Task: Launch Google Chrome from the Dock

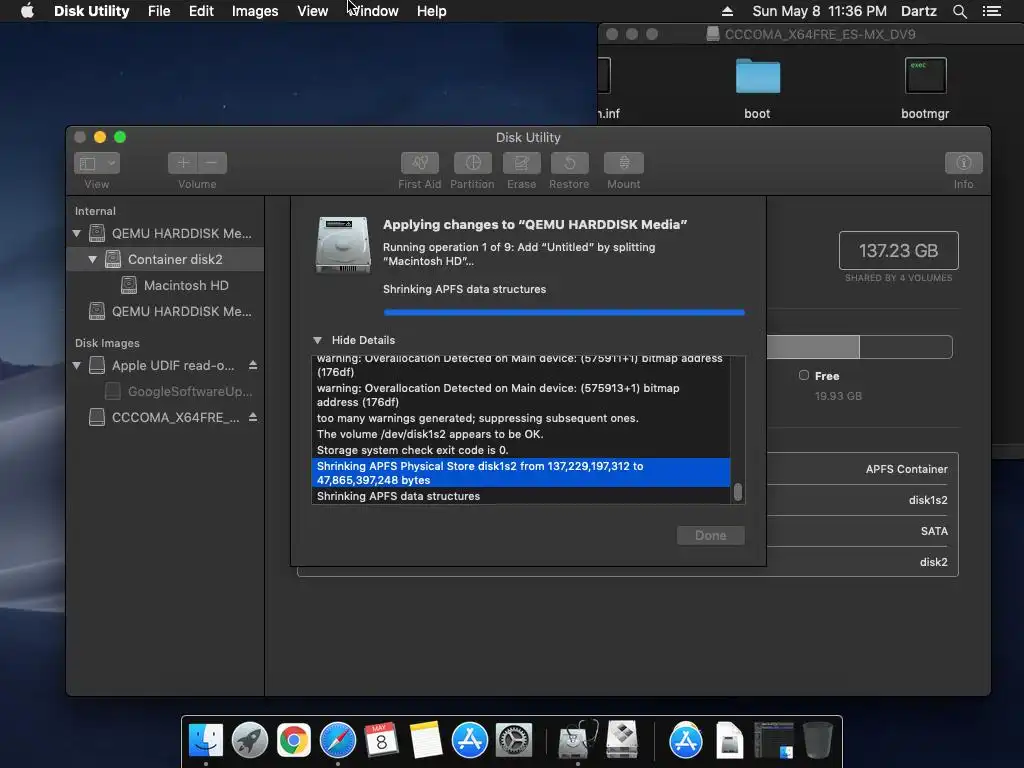Action: [x=294, y=741]
